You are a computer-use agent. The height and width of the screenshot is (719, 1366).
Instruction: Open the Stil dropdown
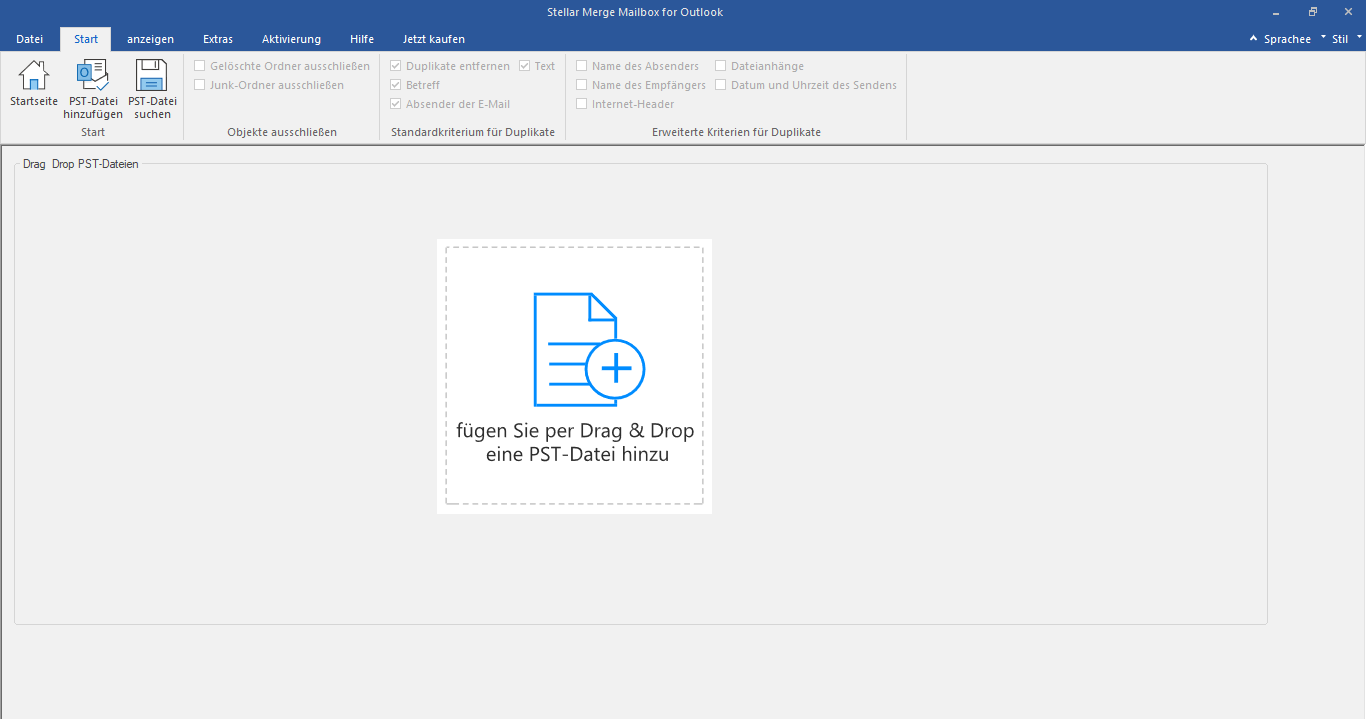click(x=1347, y=39)
